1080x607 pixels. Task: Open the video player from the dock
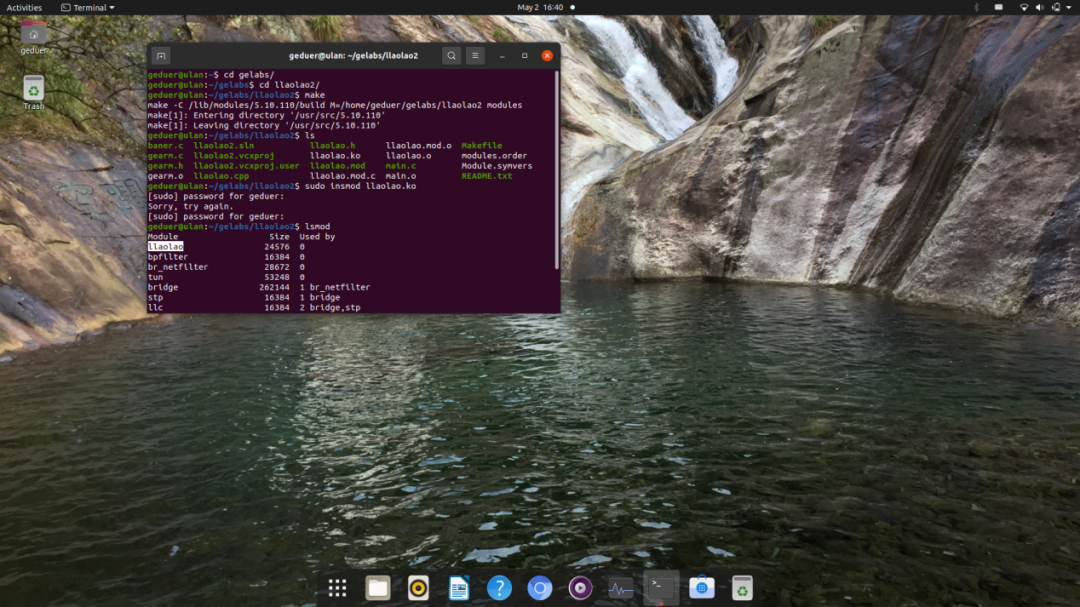(x=580, y=588)
